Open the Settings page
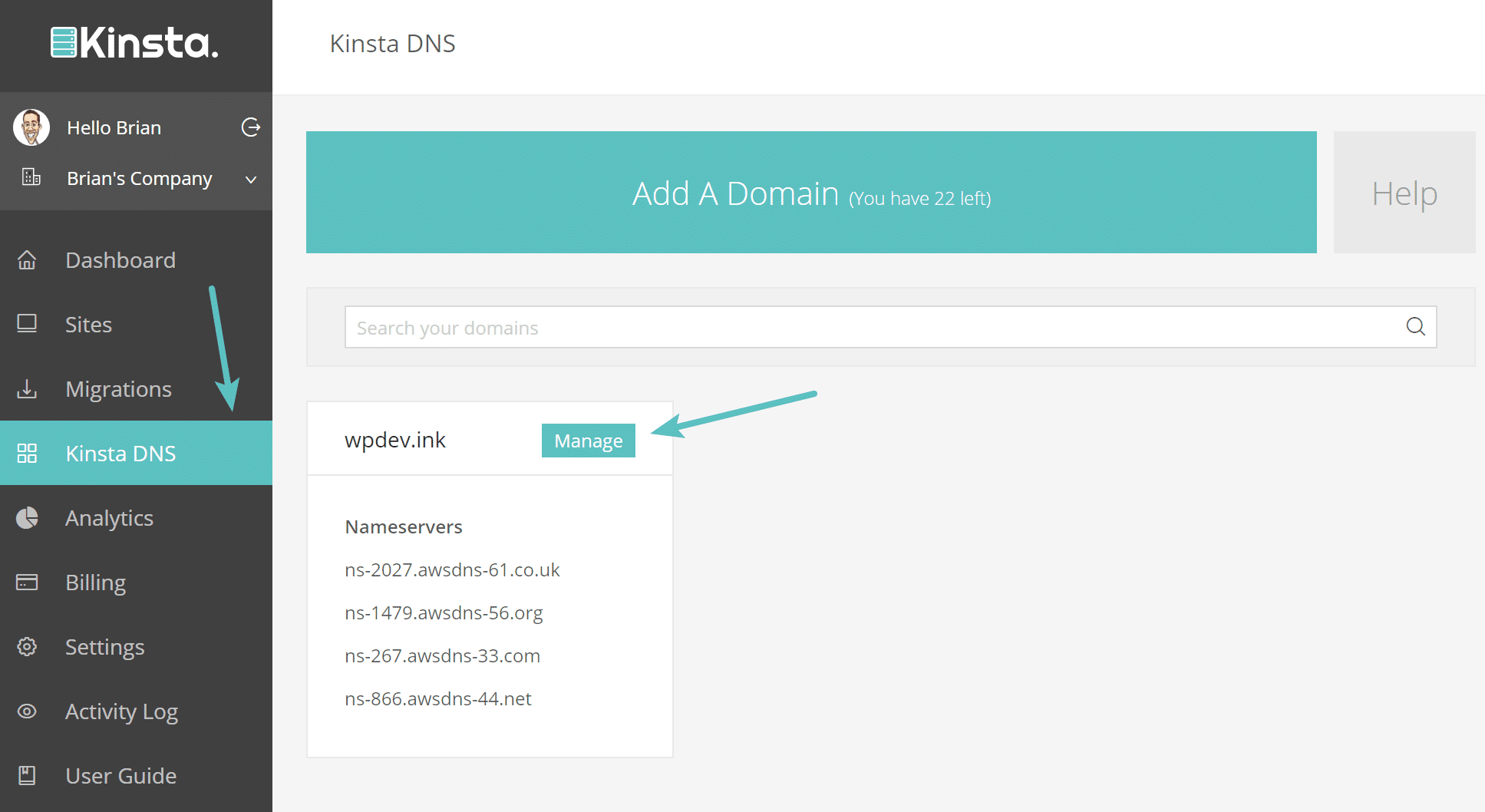 [x=136, y=647]
